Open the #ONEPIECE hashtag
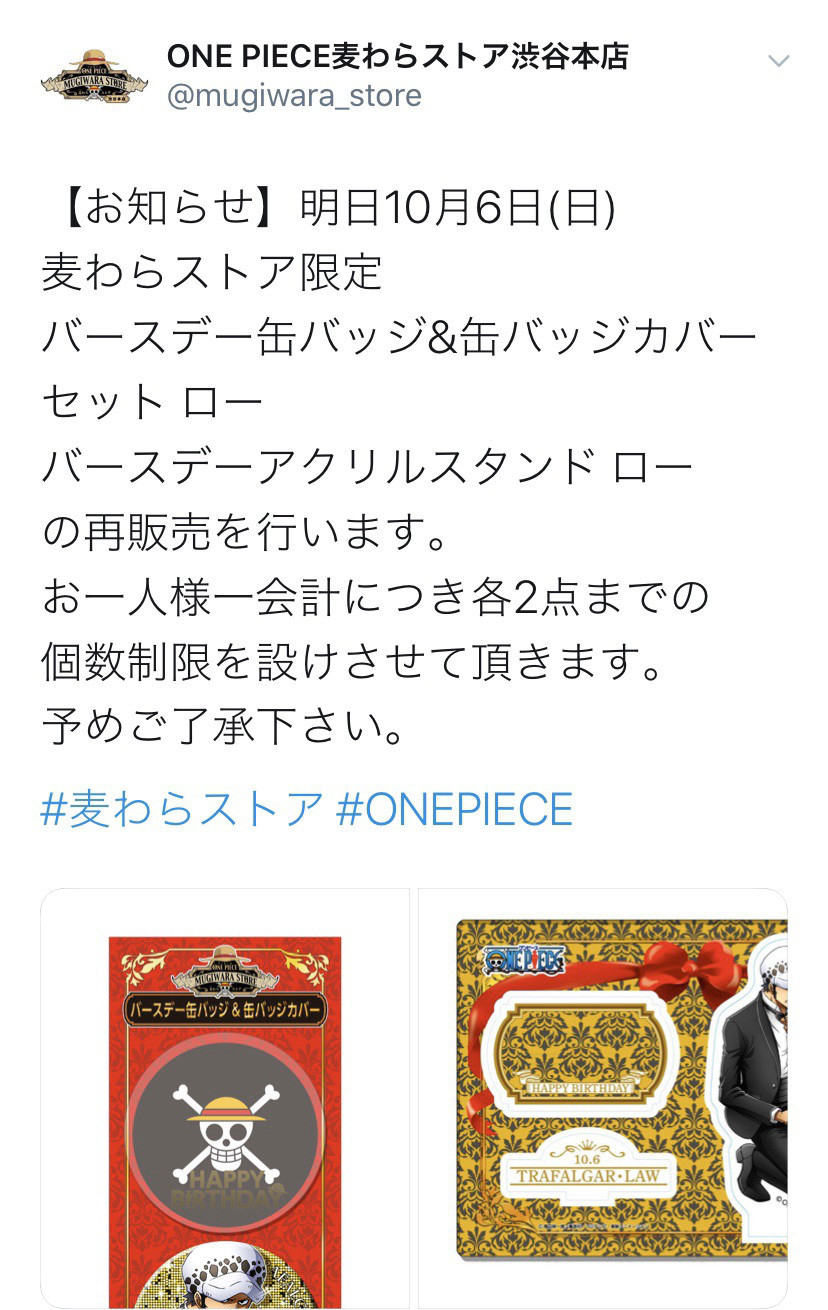The width and height of the screenshot is (828, 1310). tap(455, 808)
